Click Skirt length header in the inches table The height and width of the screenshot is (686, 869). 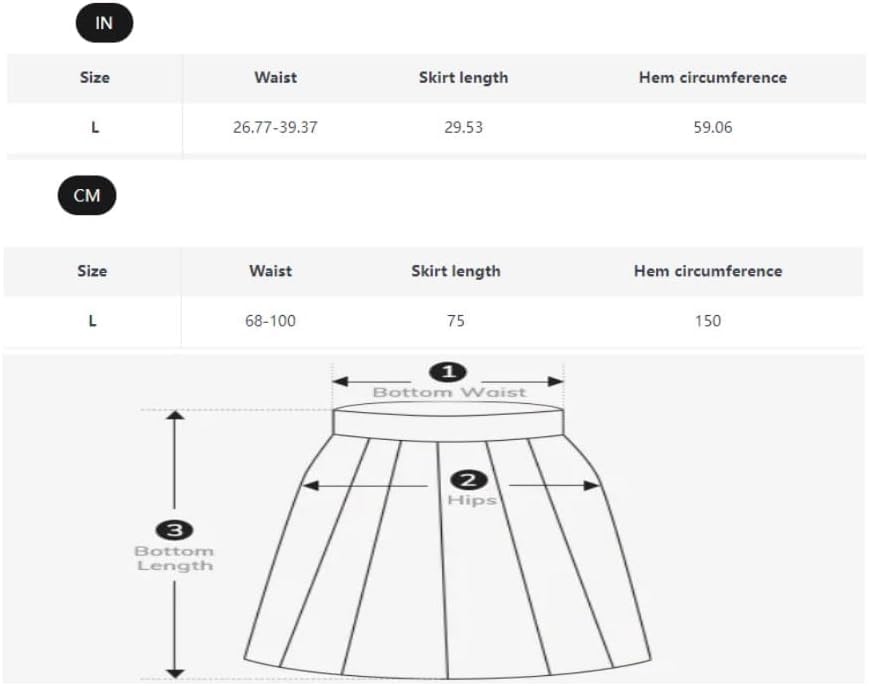tap(463, 77)
